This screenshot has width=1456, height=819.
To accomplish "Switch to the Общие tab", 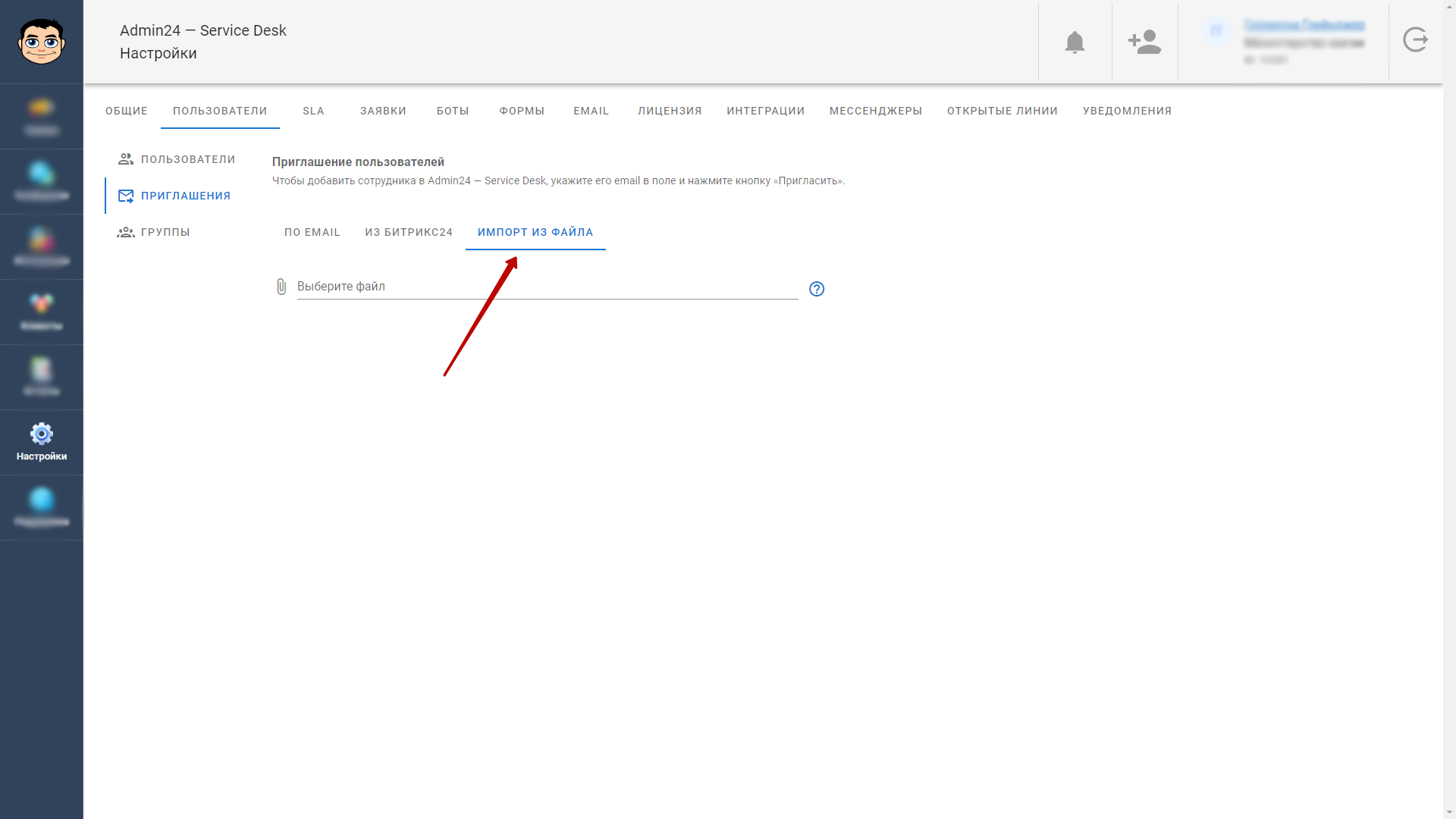I will pos(127,111).
